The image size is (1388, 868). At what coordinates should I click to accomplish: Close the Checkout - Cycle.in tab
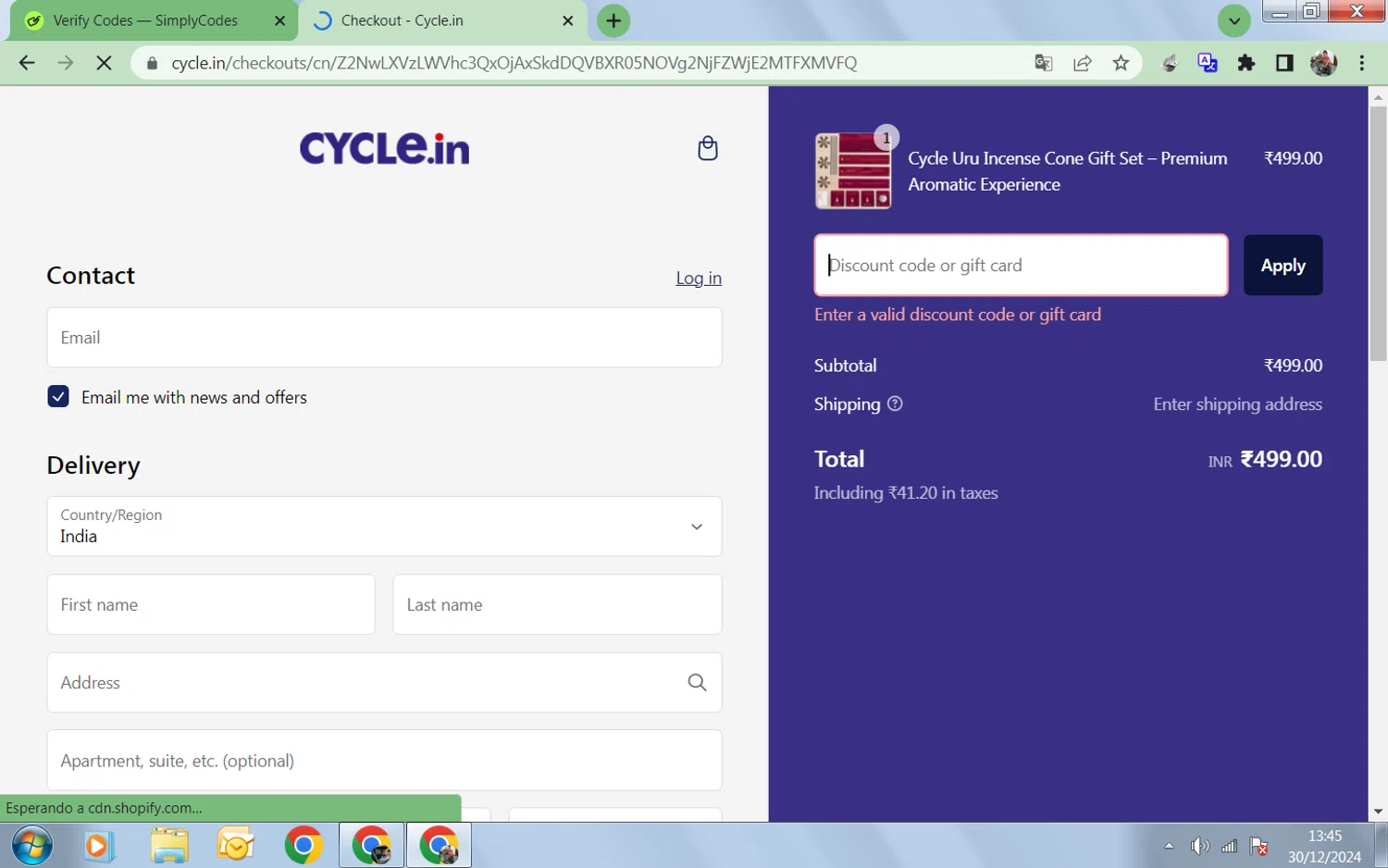pos(568,20)
